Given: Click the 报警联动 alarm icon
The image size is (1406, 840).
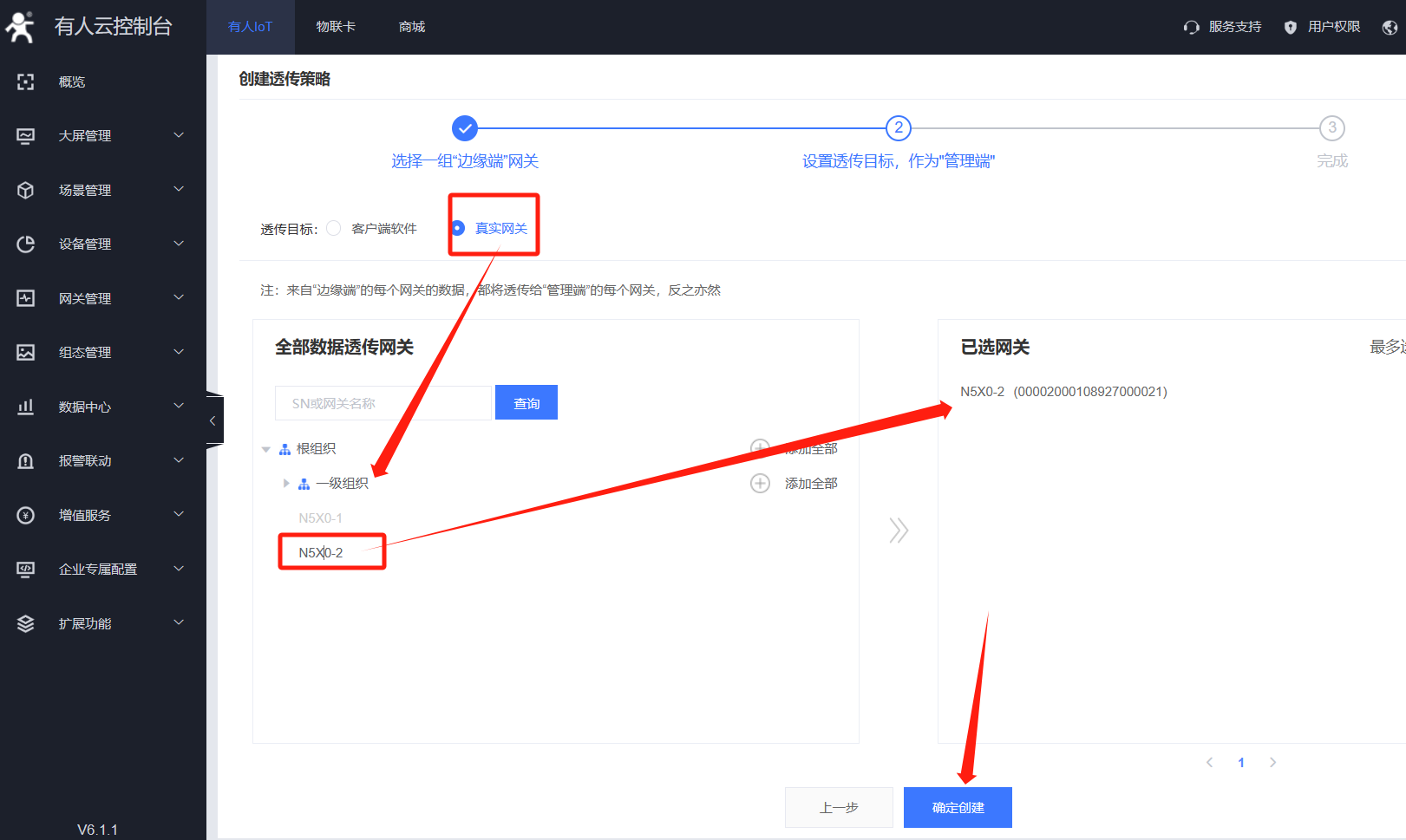Looking at the screenshot, I should coord(26,461).
